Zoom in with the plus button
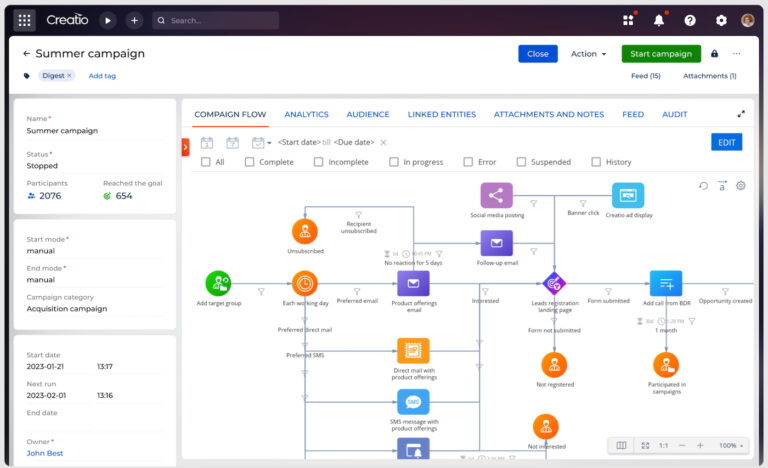This screenshot has height=468, width=768. [700, 445]
